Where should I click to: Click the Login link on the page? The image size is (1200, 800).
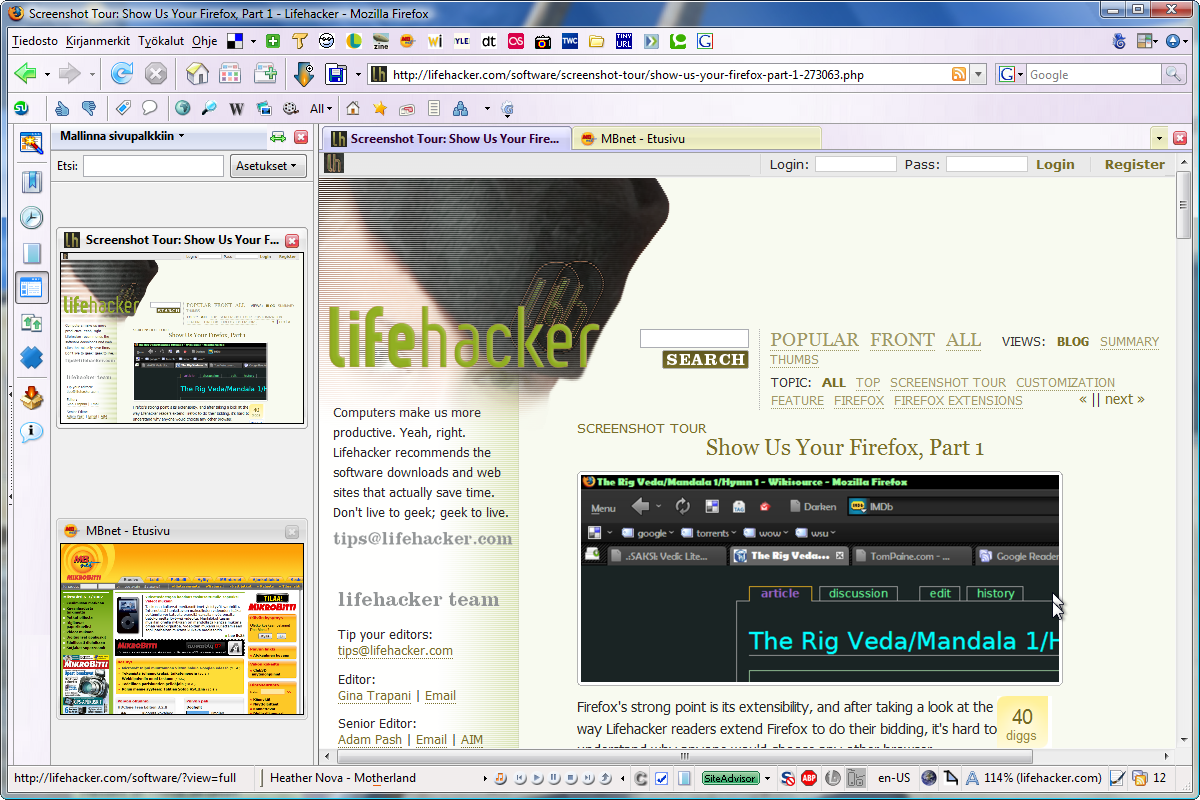1055,165
